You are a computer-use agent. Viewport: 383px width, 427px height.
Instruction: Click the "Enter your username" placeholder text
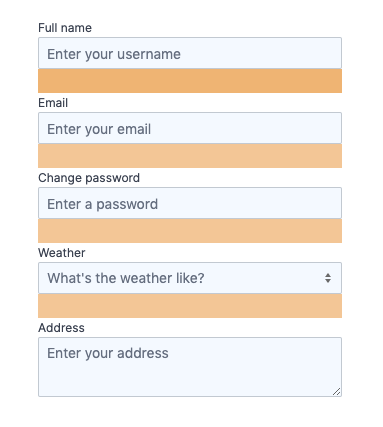[x=114, y=54]
